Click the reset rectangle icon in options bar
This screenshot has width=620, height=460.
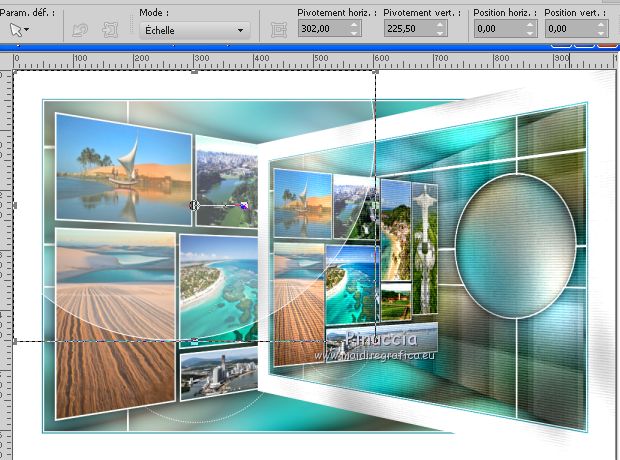(80, 30)
